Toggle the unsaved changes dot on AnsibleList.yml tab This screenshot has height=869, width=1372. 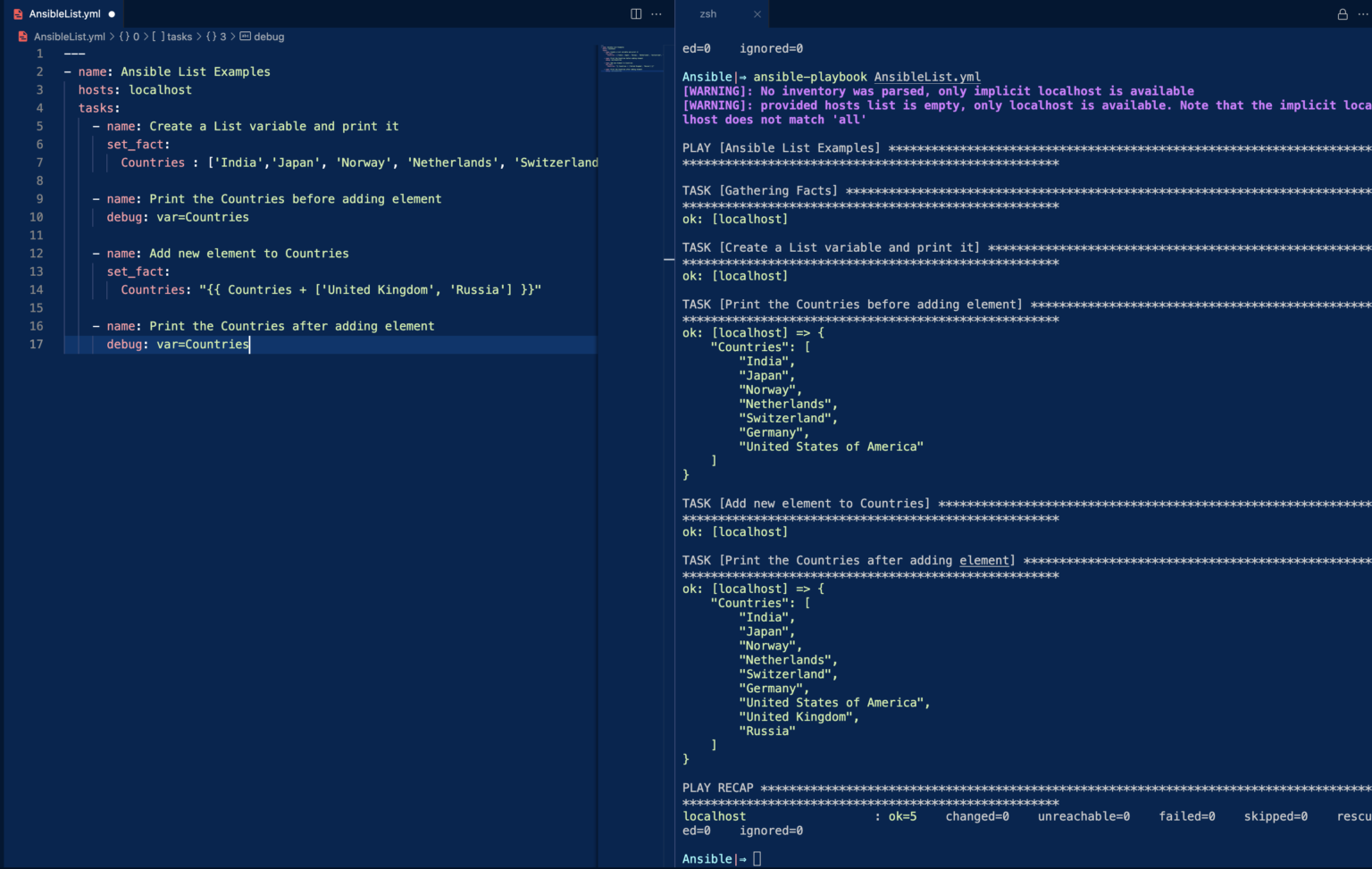[x=112, y=13]
